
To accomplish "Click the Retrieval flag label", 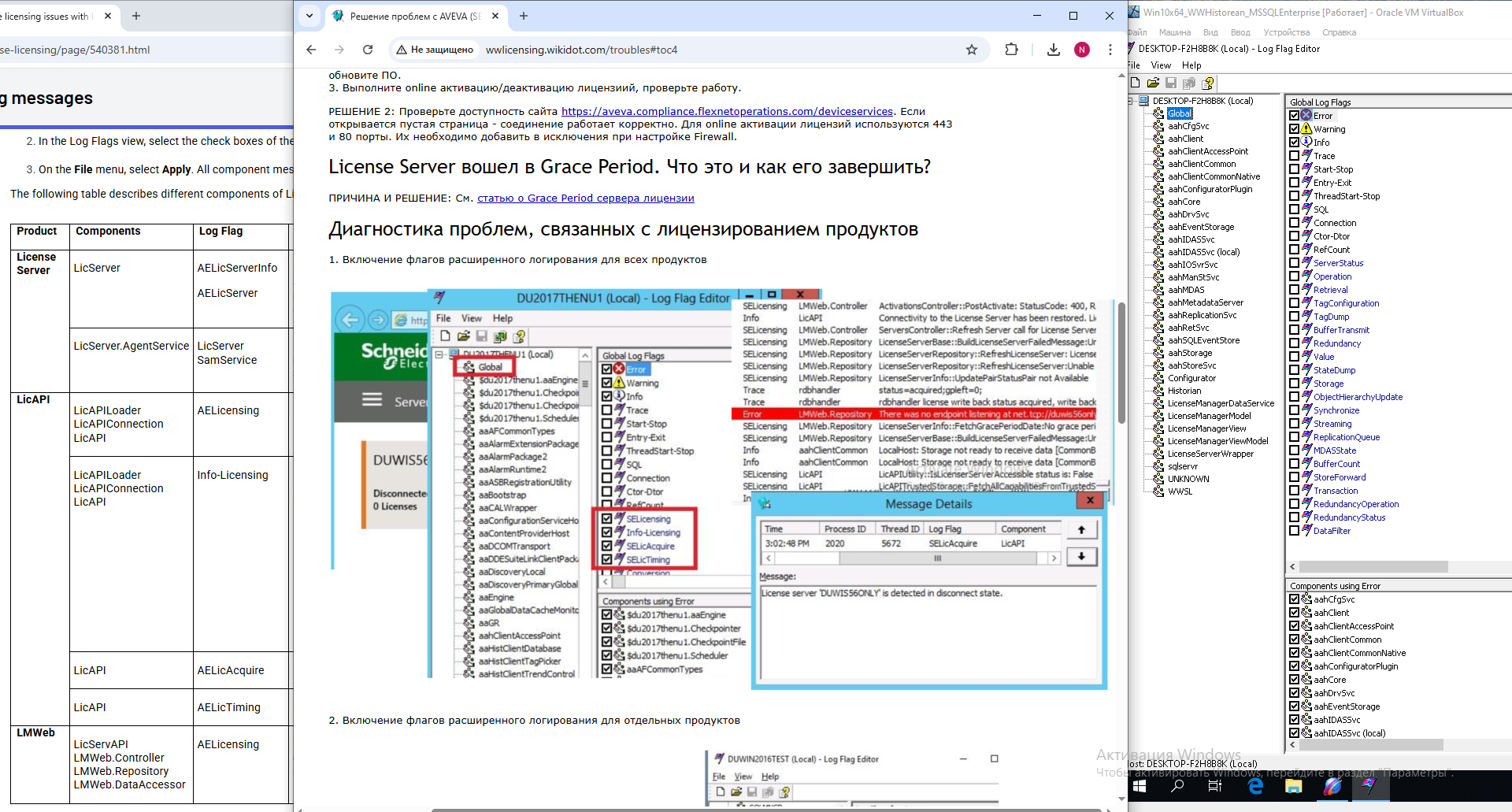I will point(1330,290).
